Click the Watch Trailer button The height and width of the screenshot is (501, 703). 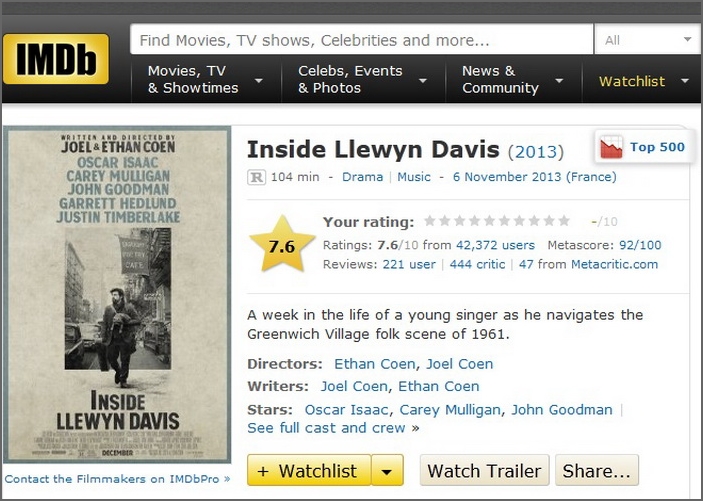click(x=485, y=470)
